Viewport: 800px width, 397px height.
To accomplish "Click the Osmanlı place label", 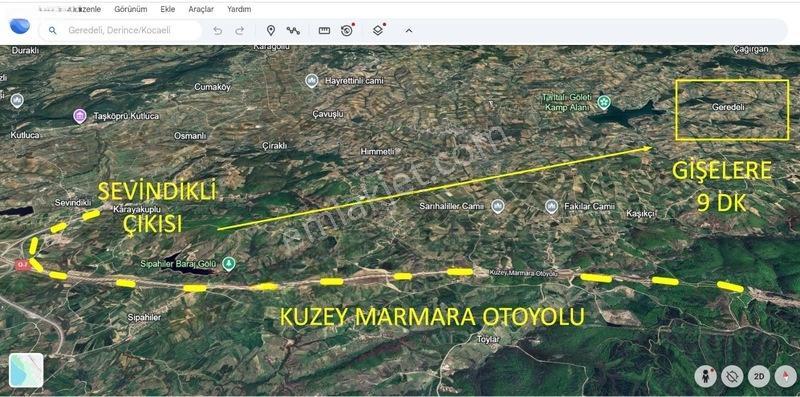I will pyautogui.click(x=190, y=136).
